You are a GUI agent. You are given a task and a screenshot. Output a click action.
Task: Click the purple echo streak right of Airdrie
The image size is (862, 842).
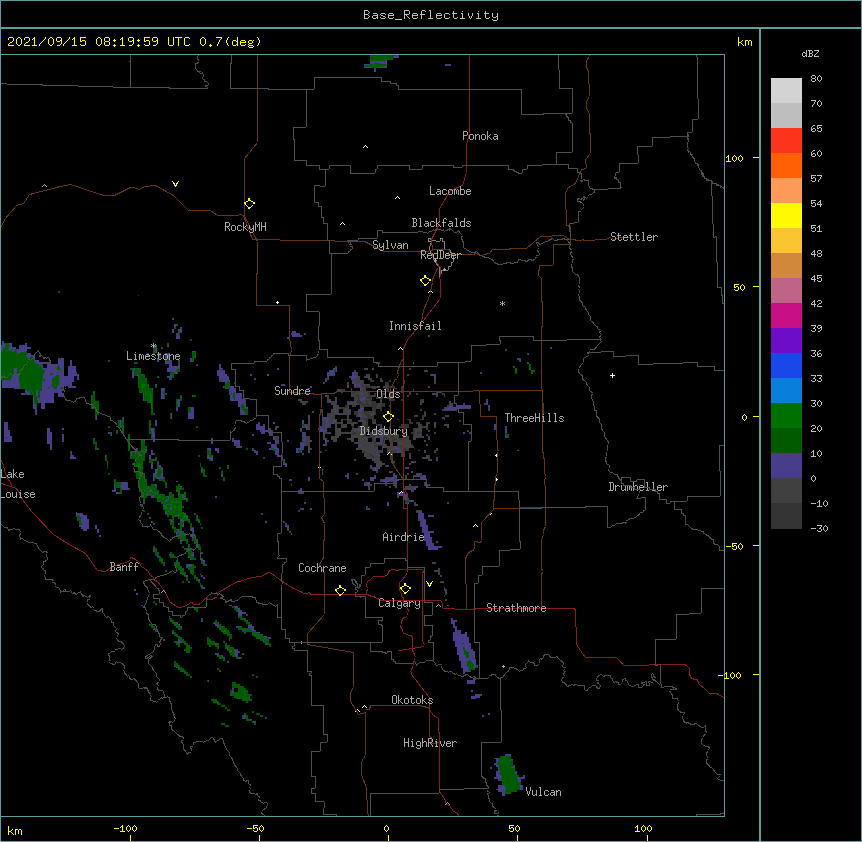pyautogui.click(x=428, y=529)
